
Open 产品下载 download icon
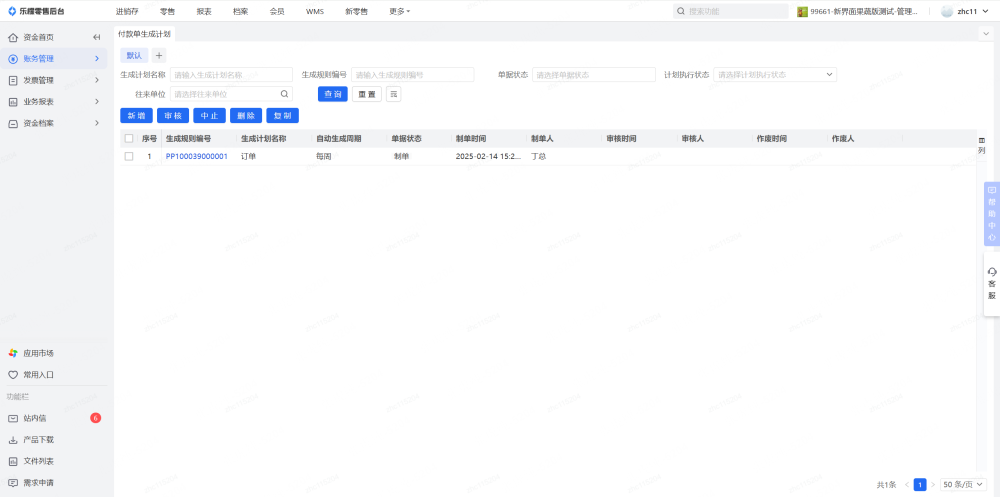pyautogui.click(x=13, y=440)
